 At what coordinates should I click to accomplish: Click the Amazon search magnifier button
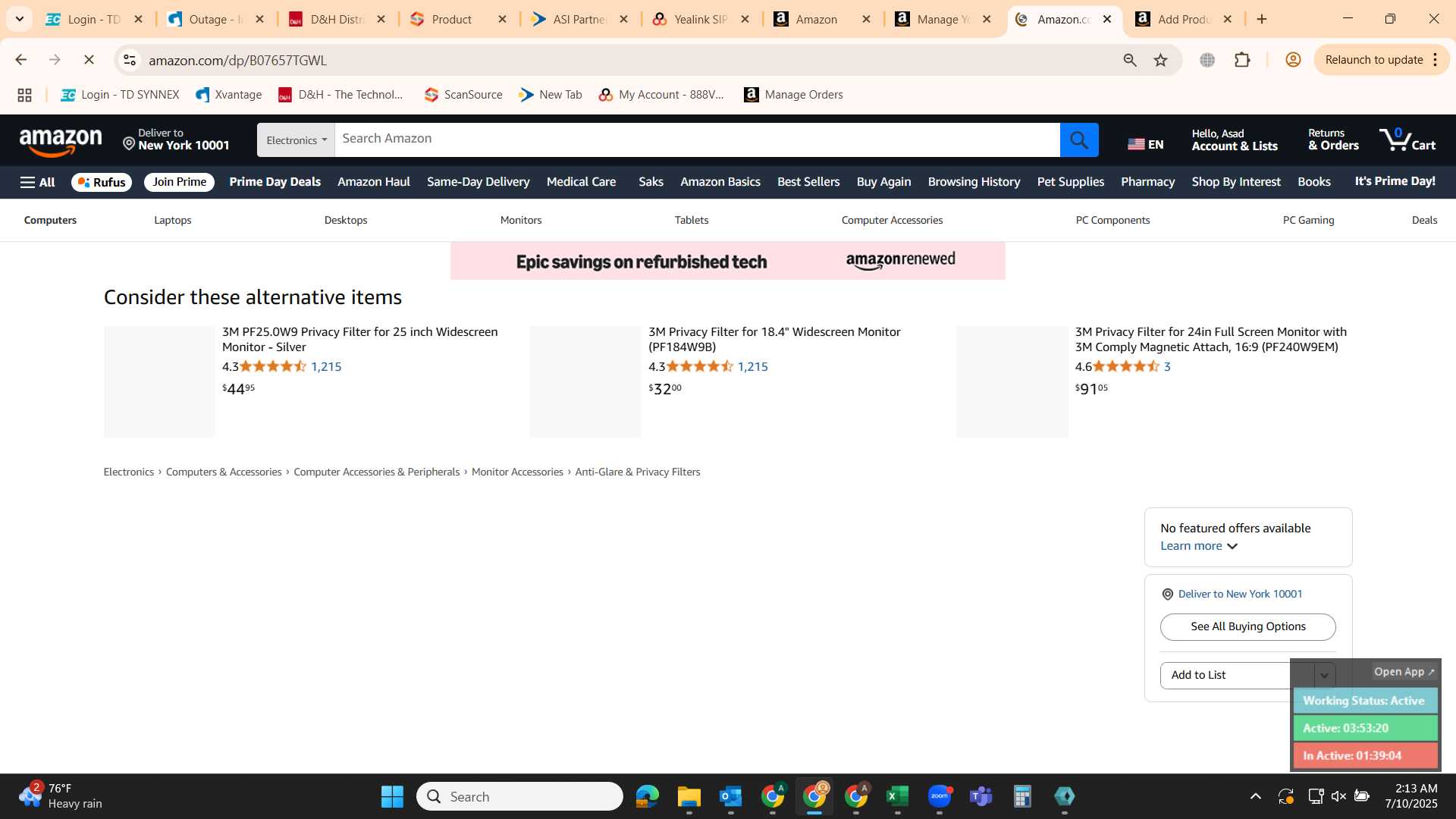click(1078, 140)
